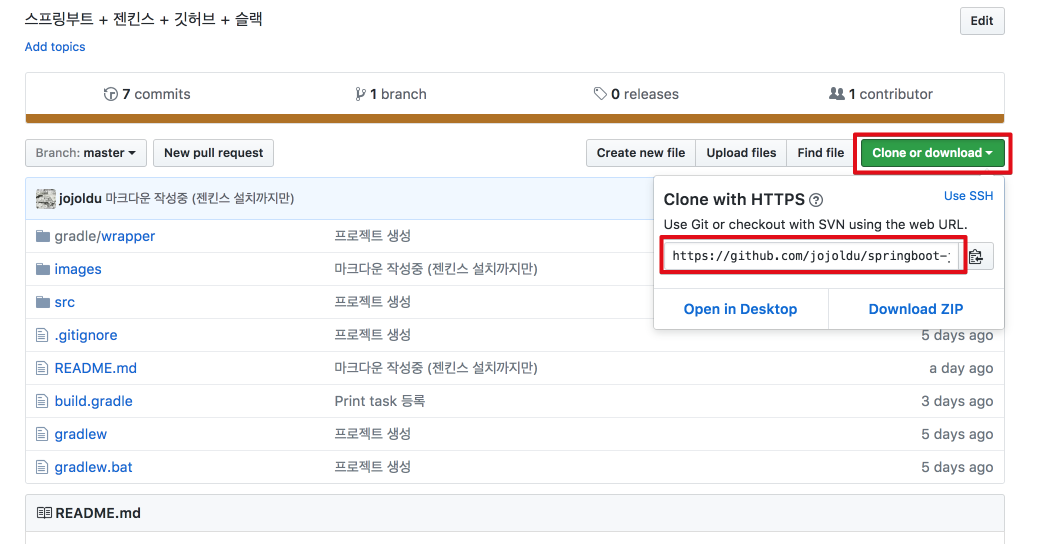Click the Create new file button
Viewport: 1051px width, 544px height.
(641, 153)
